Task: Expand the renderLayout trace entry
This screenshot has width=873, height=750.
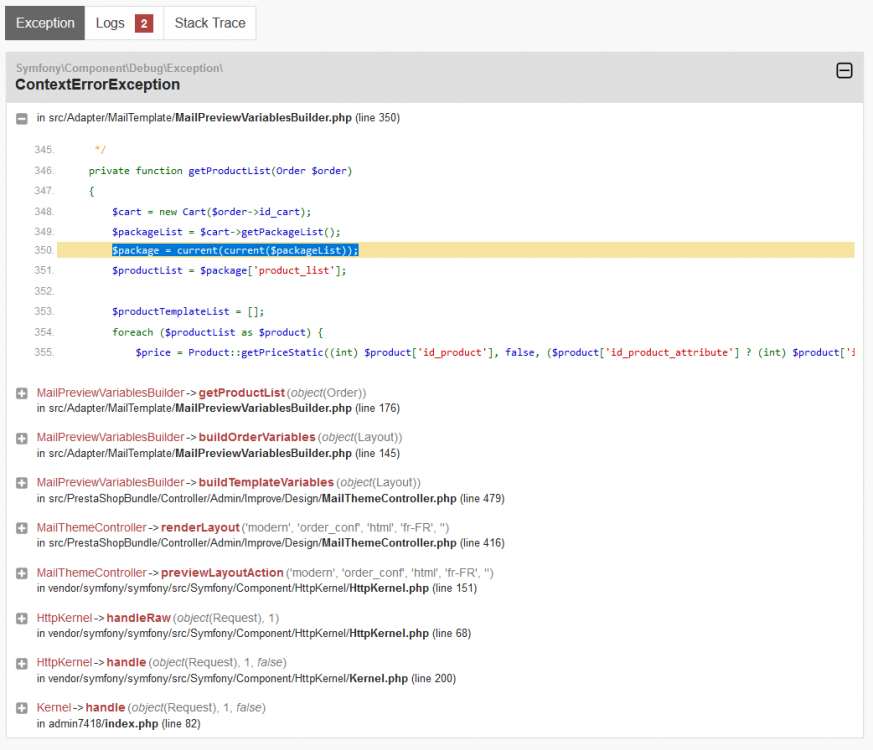Action: click(22, 528)
